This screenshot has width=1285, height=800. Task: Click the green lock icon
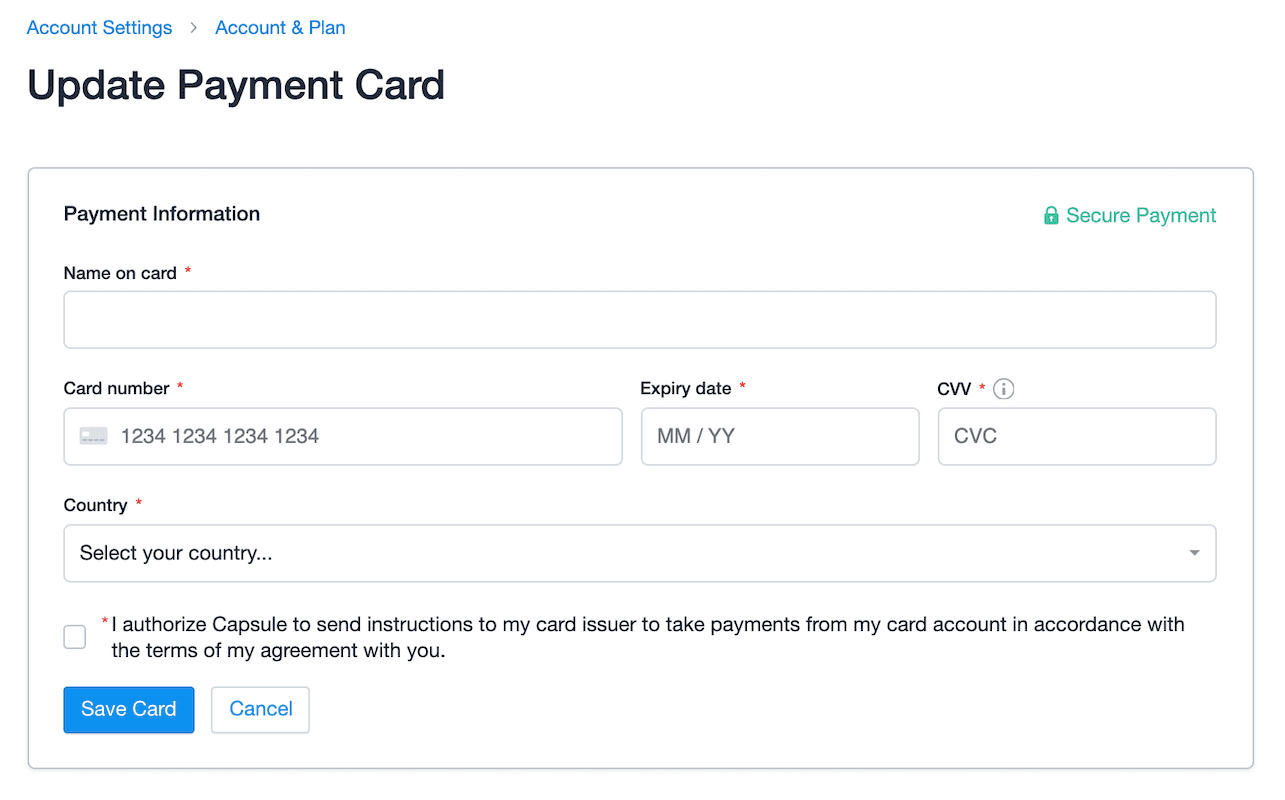coord(1051,215)
